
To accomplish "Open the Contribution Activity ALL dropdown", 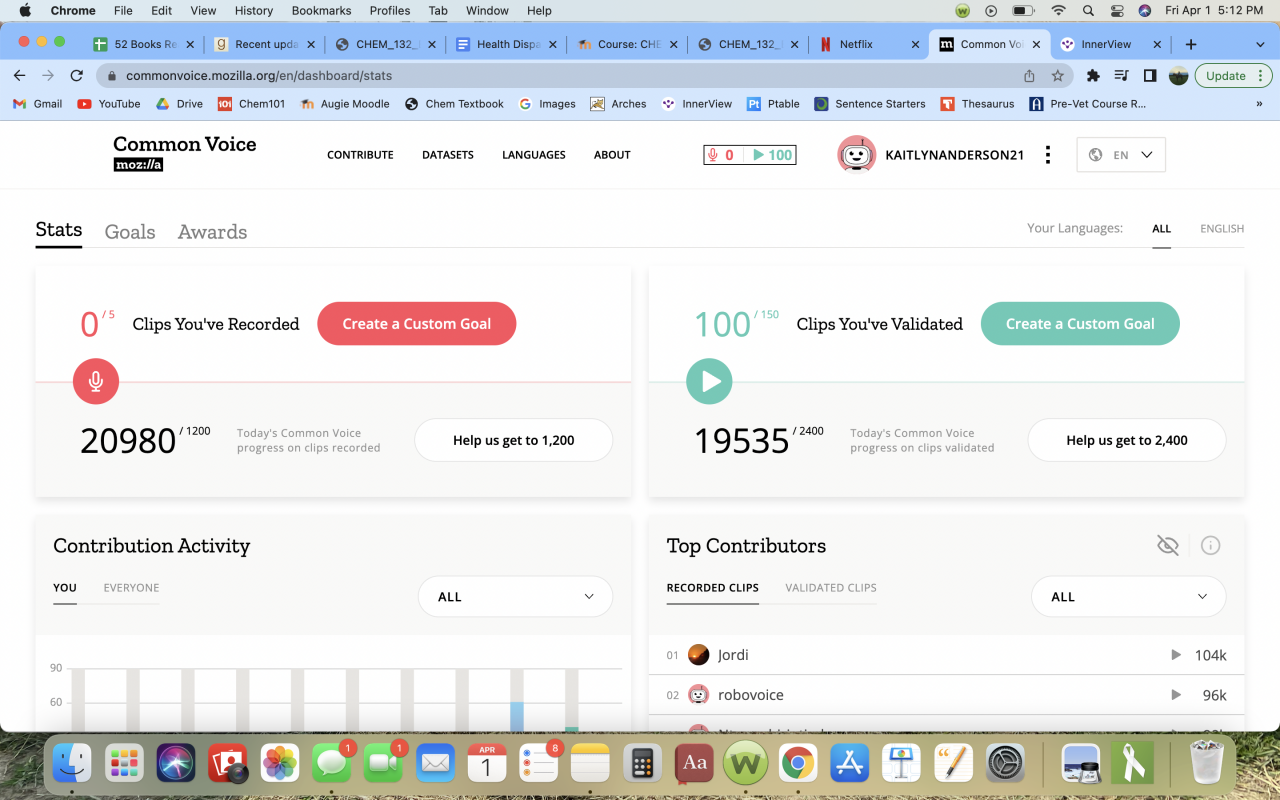I will pos(515,597).
